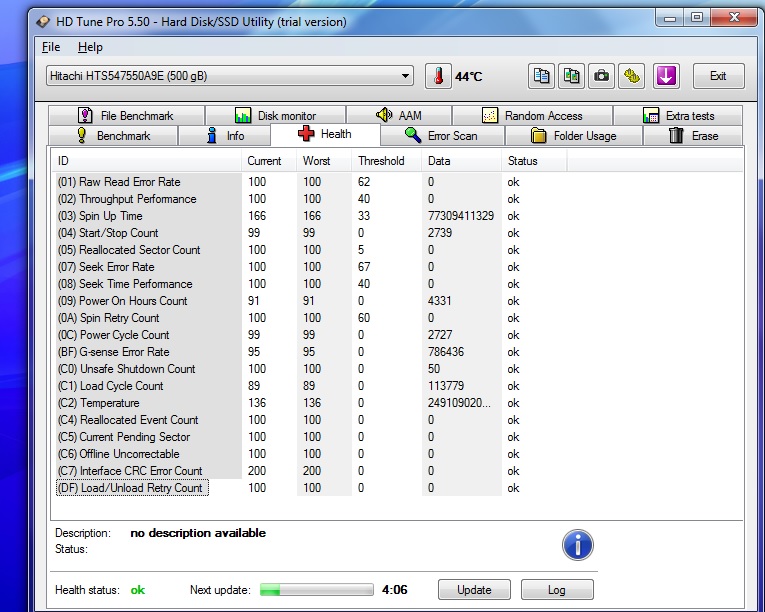This screenshot has width=765, height=612.
Task: Switch to the AAM tab
Action: coord(399,116)
